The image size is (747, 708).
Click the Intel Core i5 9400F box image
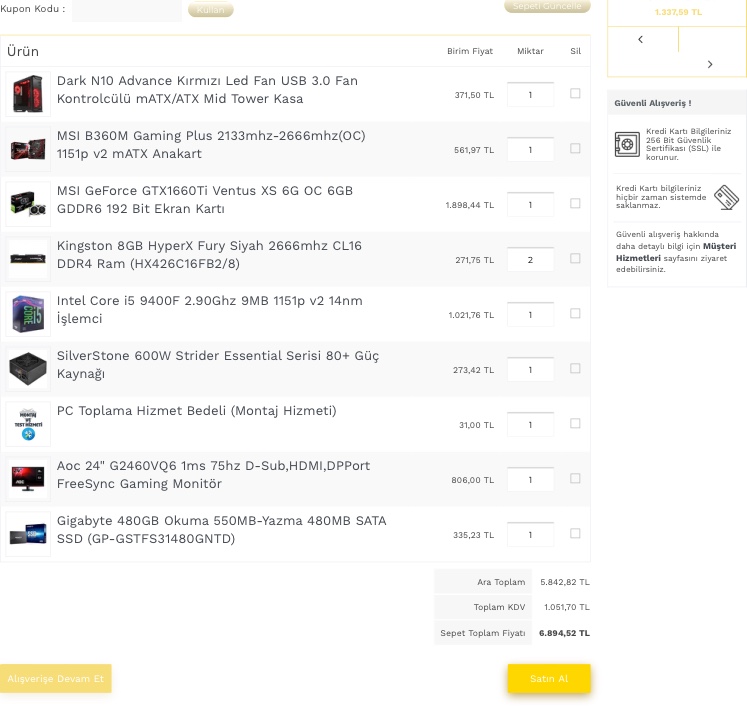pyautogui.click(x=28, y=314)
